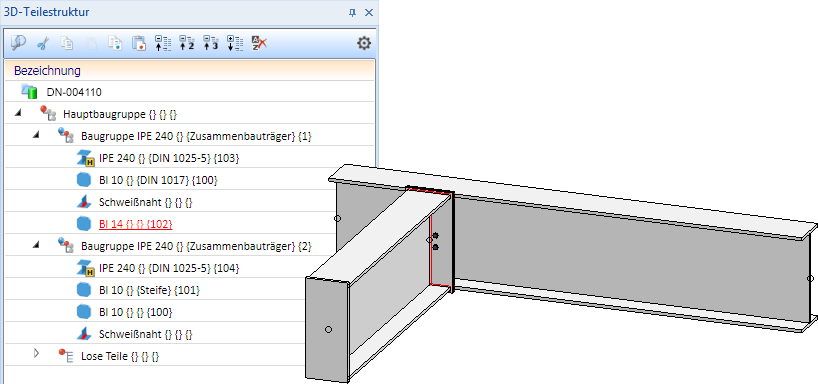Click the icon of Baugruppe IPE 240 {1}

pos(65,135)
